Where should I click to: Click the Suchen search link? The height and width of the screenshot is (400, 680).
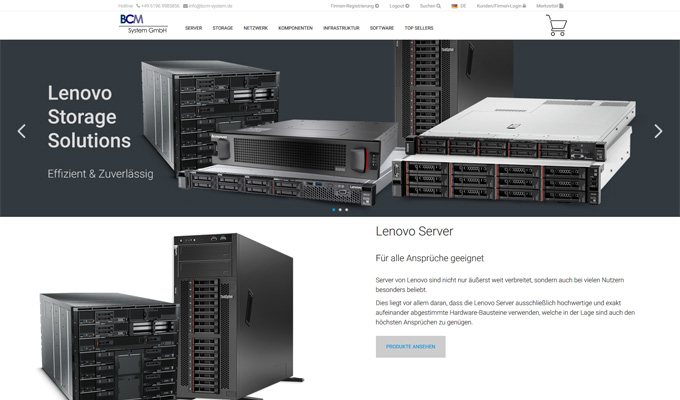coord(430,6)
